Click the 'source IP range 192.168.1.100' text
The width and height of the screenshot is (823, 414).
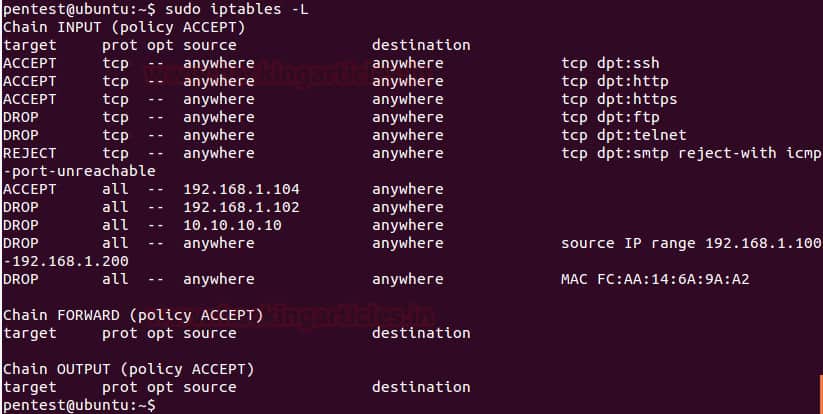point(691,243)
